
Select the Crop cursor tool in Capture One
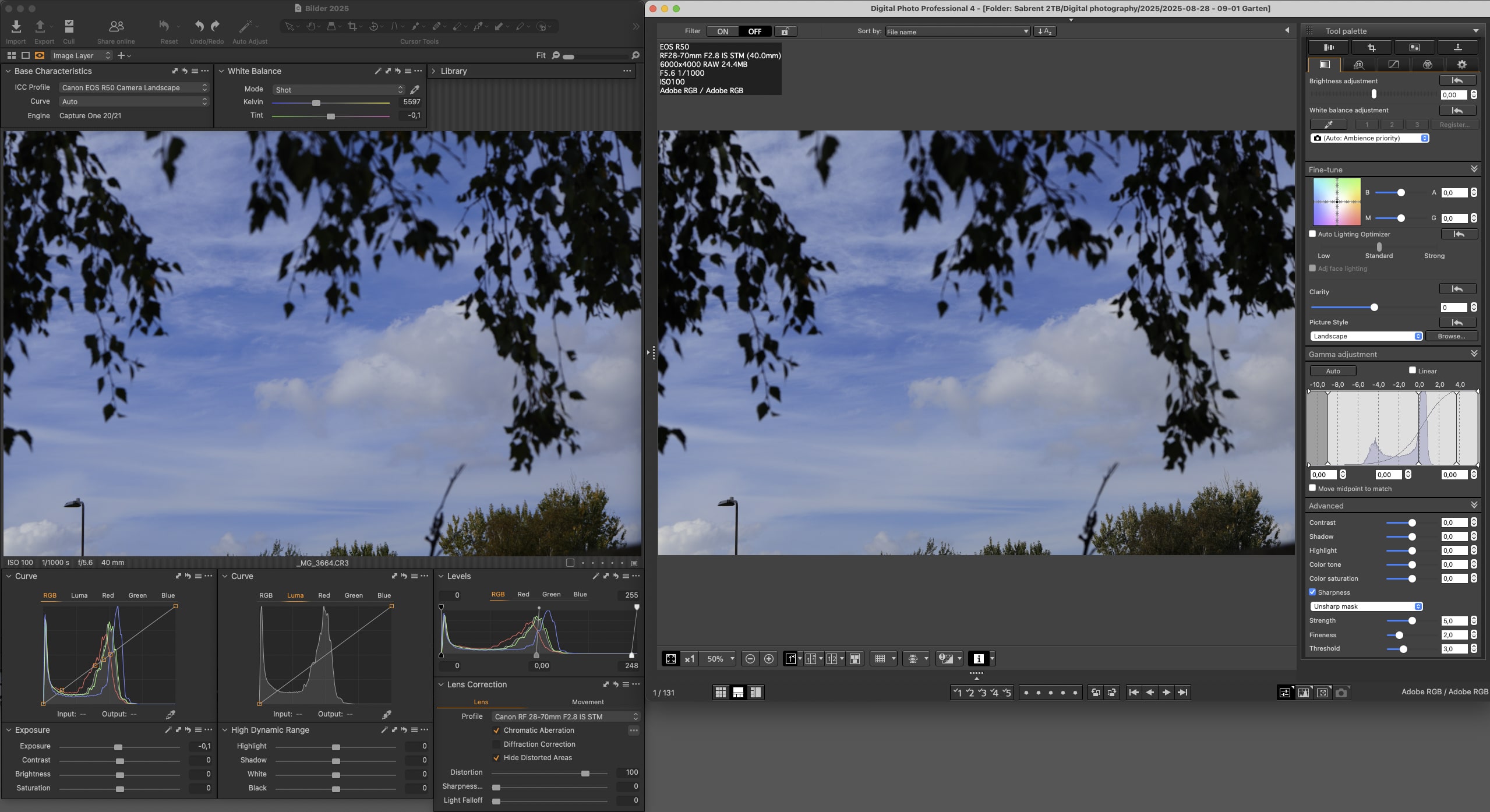point(352,27)
